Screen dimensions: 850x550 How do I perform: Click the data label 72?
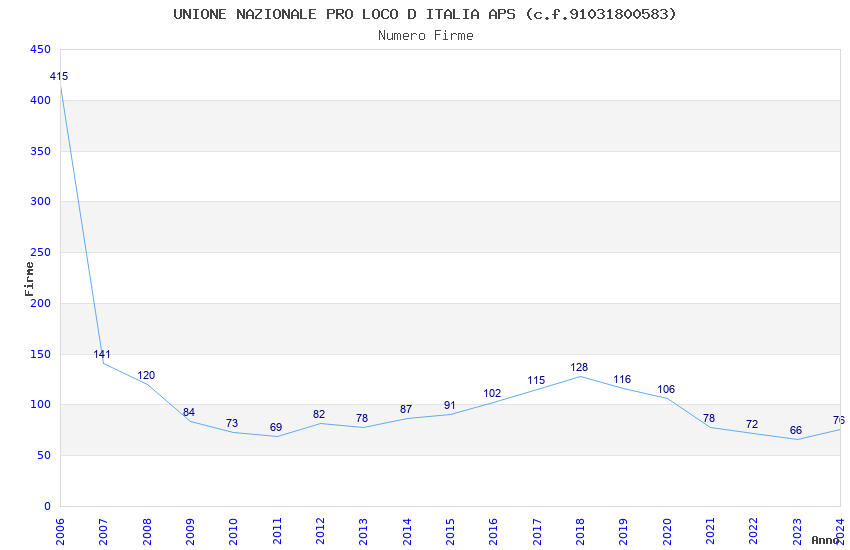click(752, 424)
